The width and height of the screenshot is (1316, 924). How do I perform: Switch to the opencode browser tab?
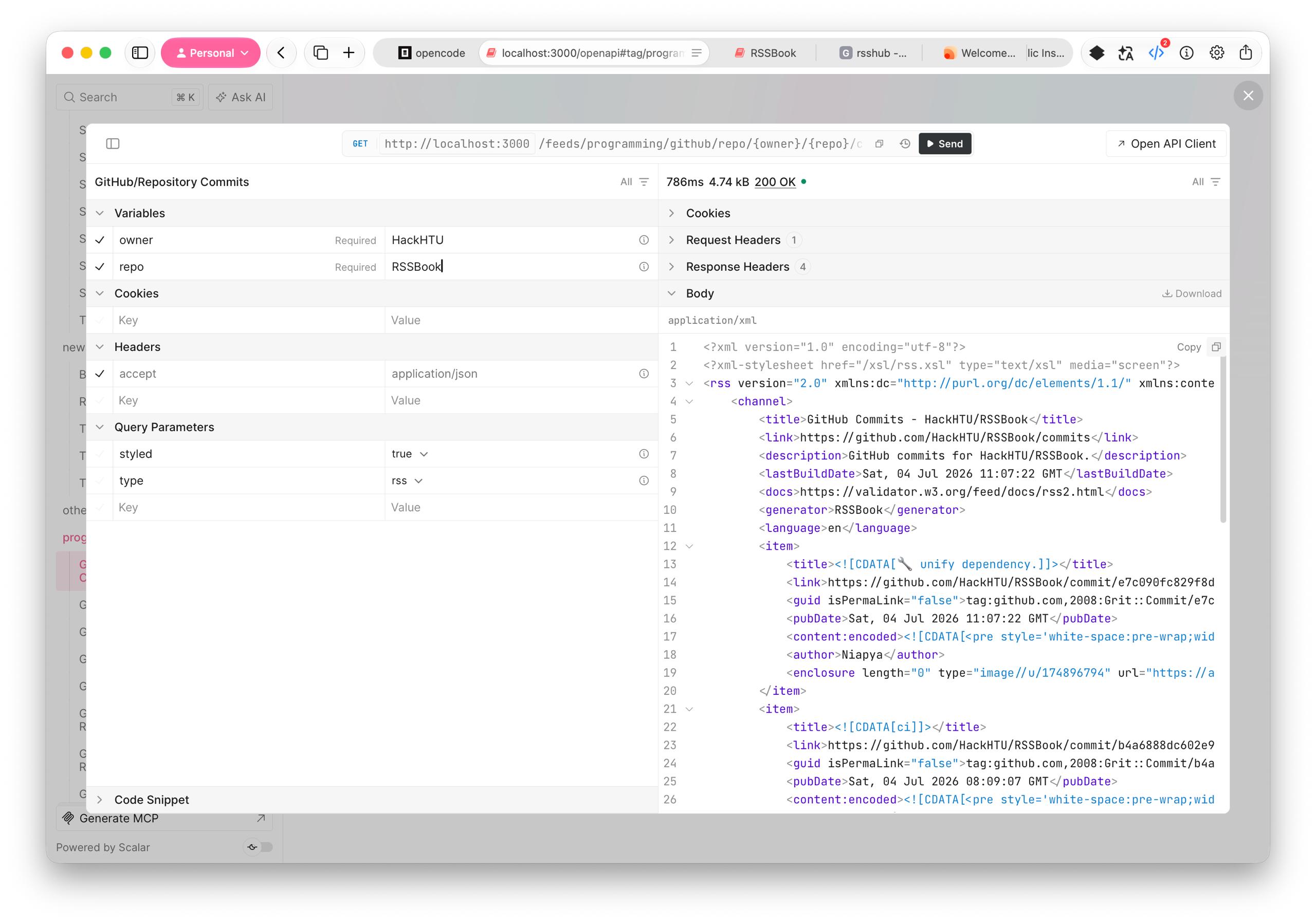[431, 53]
